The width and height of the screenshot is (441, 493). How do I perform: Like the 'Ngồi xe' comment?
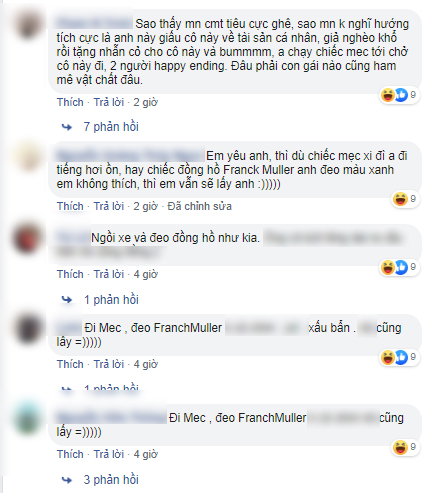tap(70, 274)
